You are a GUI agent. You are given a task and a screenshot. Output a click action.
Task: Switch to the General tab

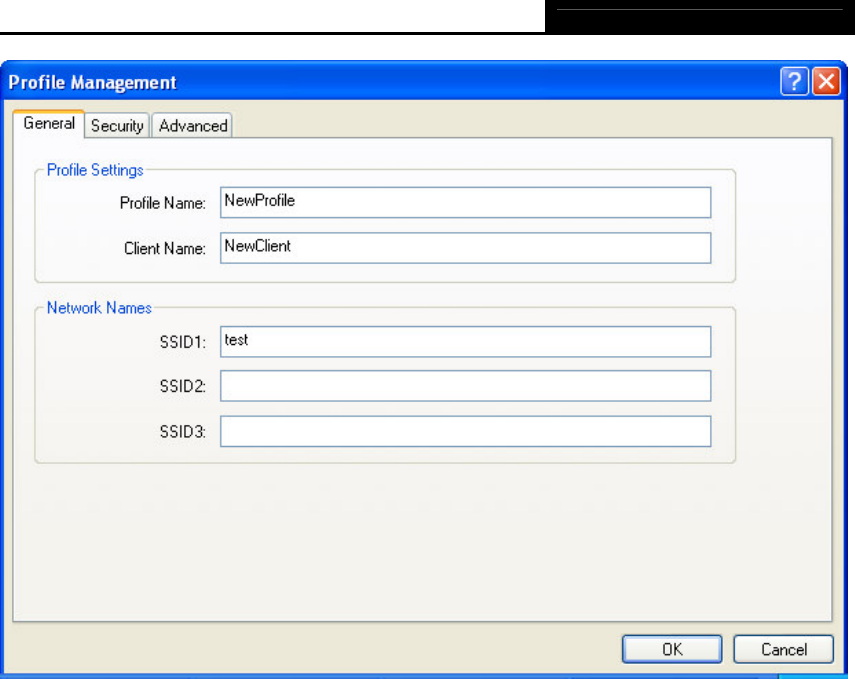pos(49,124)
